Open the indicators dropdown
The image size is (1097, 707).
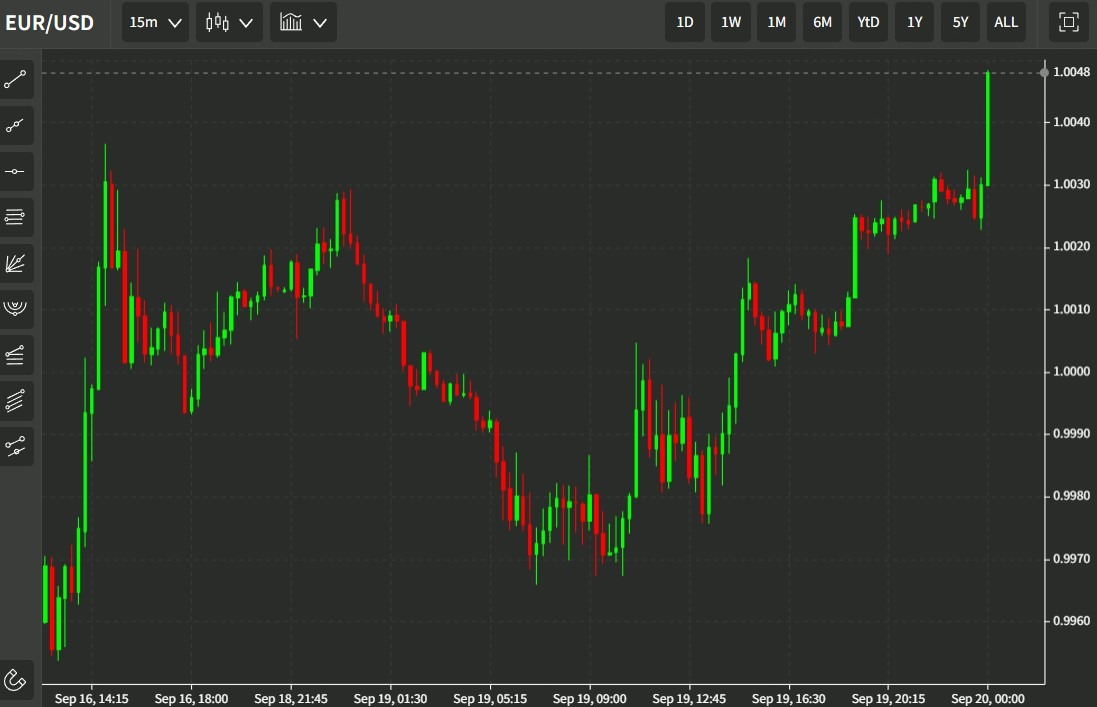tap(303, 22)
